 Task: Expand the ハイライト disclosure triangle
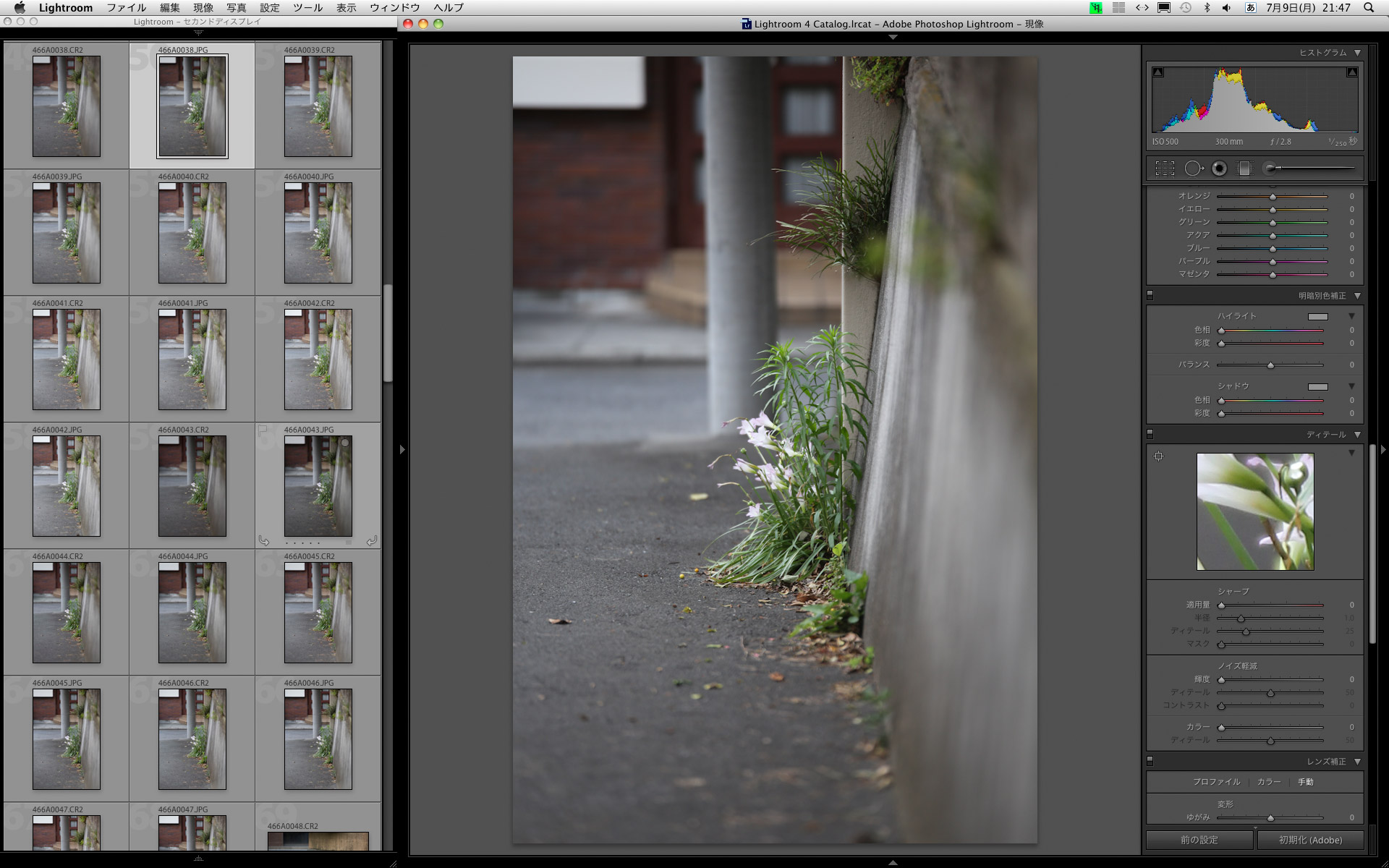1351,317
